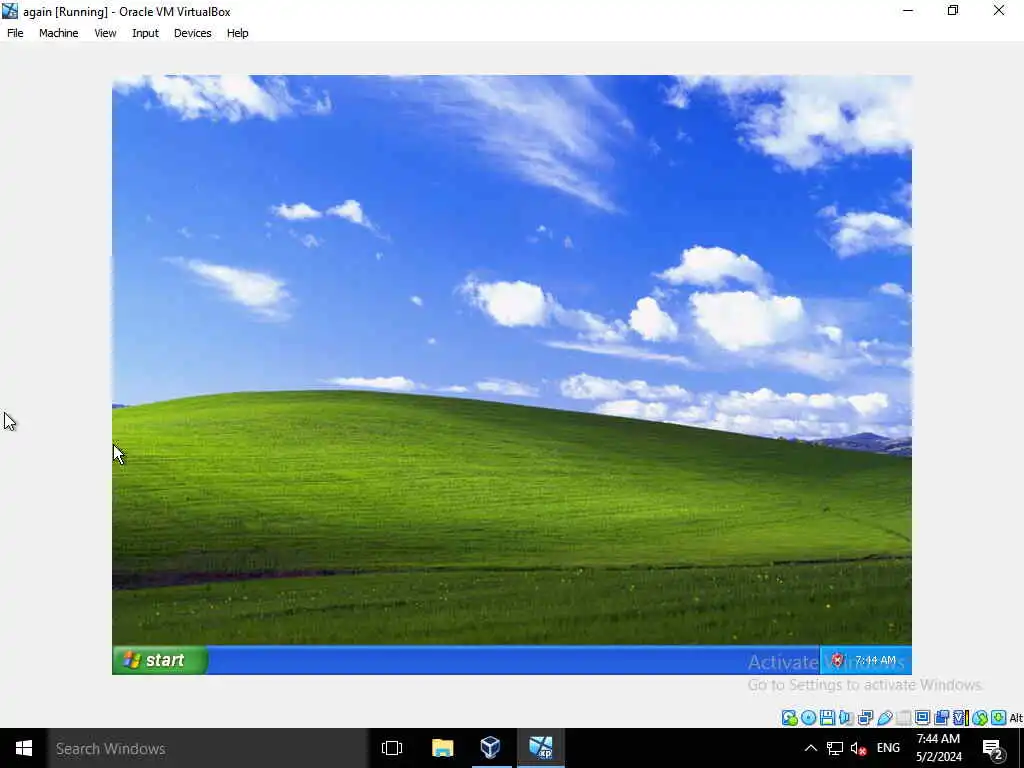Click the host network tray icon
Screen dimensions: 1024x768
pos(835,748)
